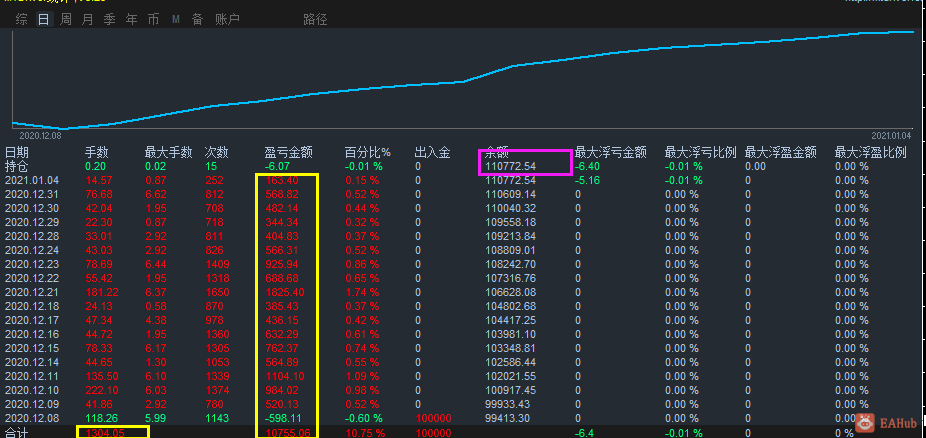Click the trade count value 1650
Viewport: 926px width, 438px height.
(x=217, y=292)
